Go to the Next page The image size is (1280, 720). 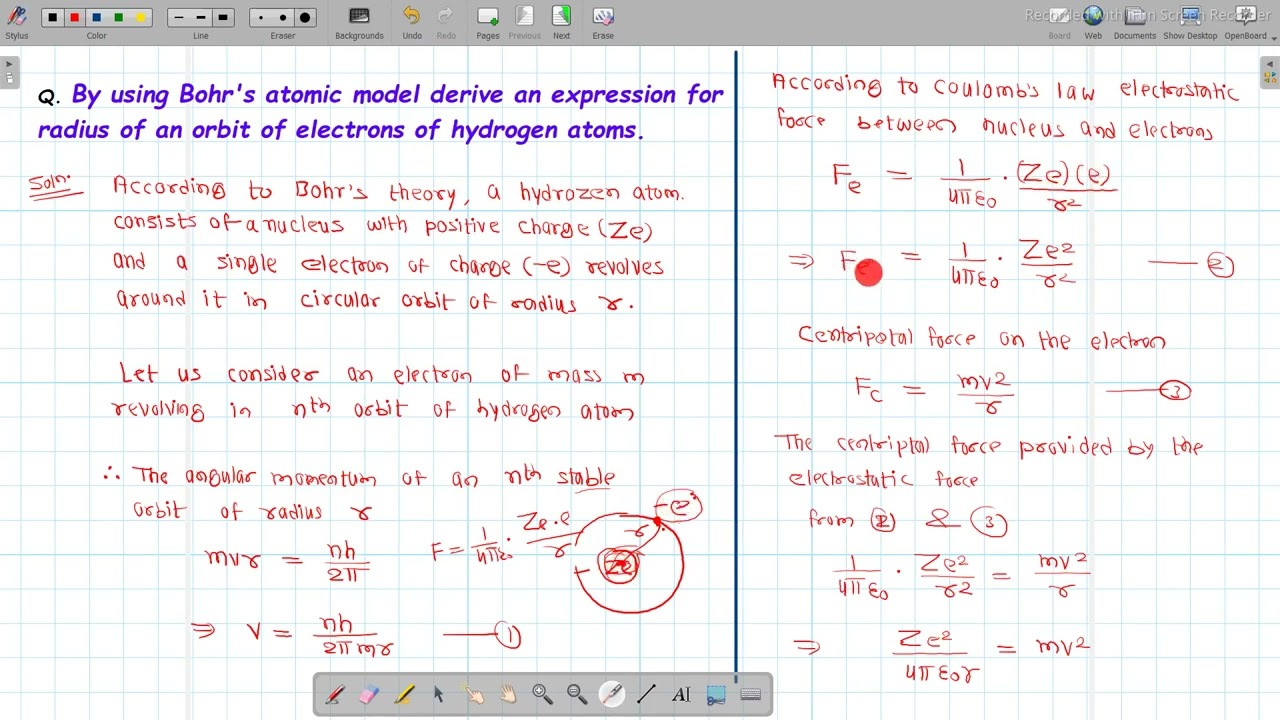click(x=561, y=21)
